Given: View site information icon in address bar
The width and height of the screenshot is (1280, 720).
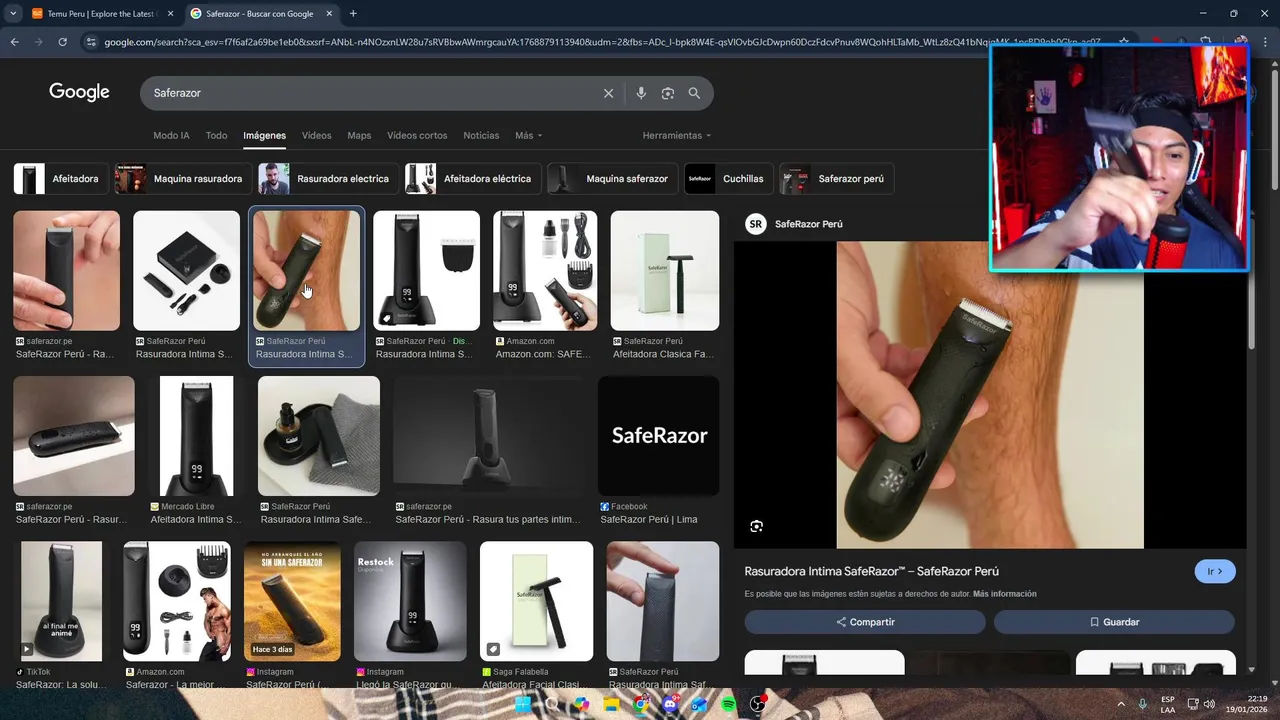Looking at the screenshot, I should coord(91,42).
